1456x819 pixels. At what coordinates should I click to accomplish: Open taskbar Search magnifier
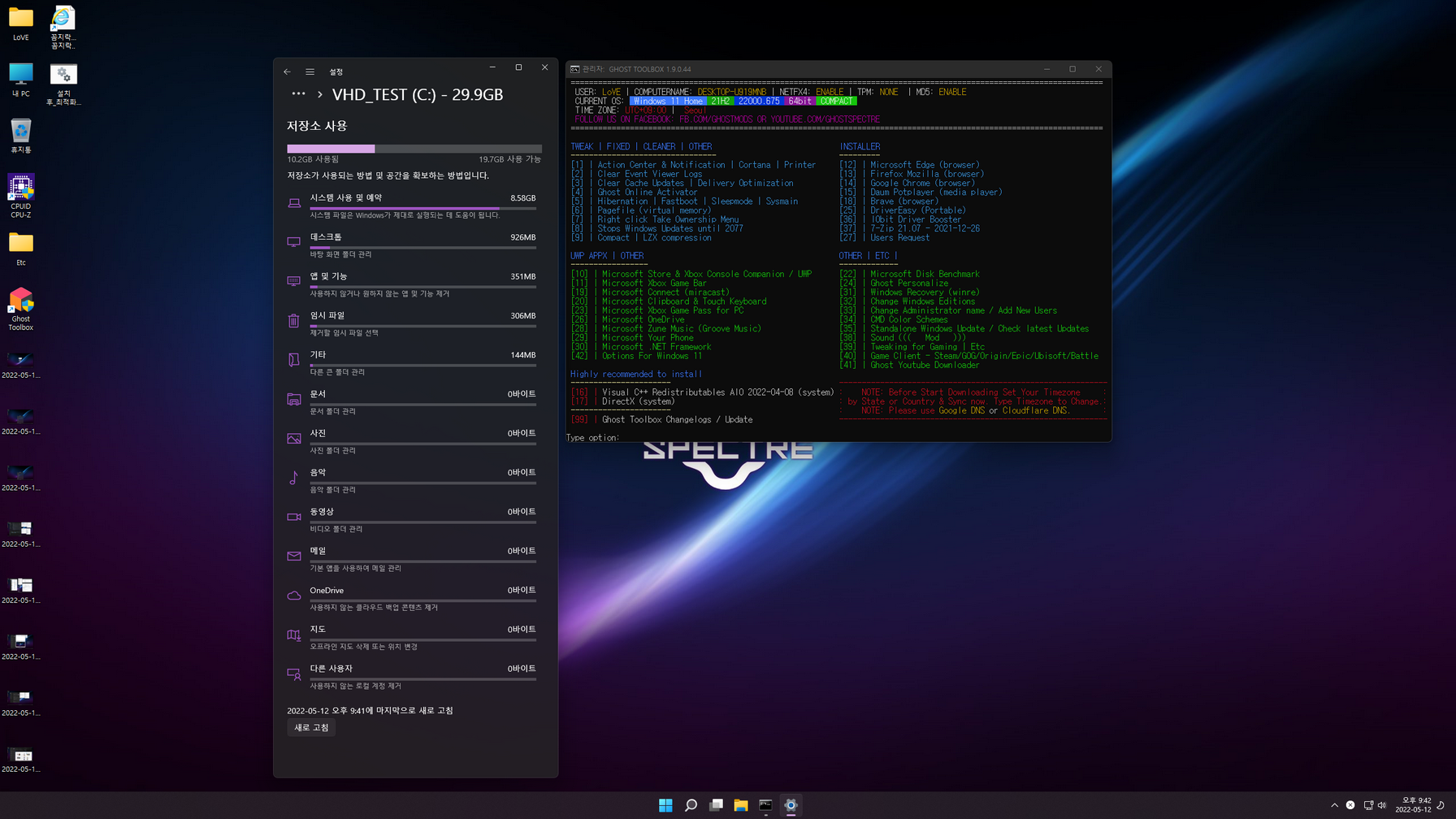point(691,805)
